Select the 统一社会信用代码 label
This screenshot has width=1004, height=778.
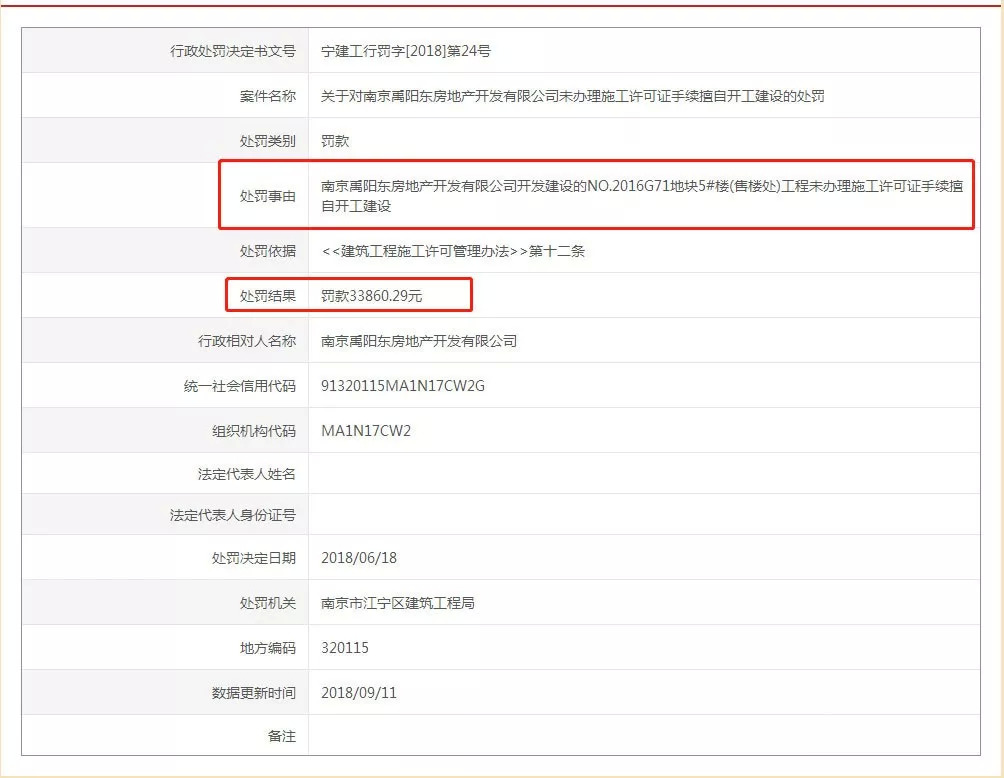[x=239, y=385]
